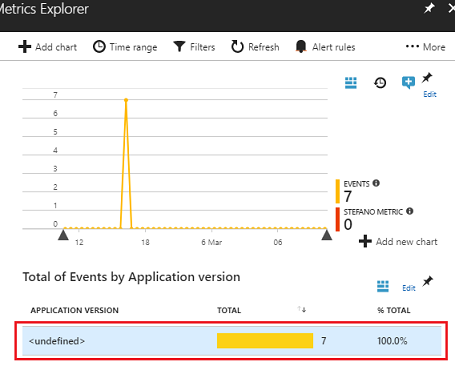The image size is (455, 374).
Task: Click Add new chart
Action: pos(398,241)
